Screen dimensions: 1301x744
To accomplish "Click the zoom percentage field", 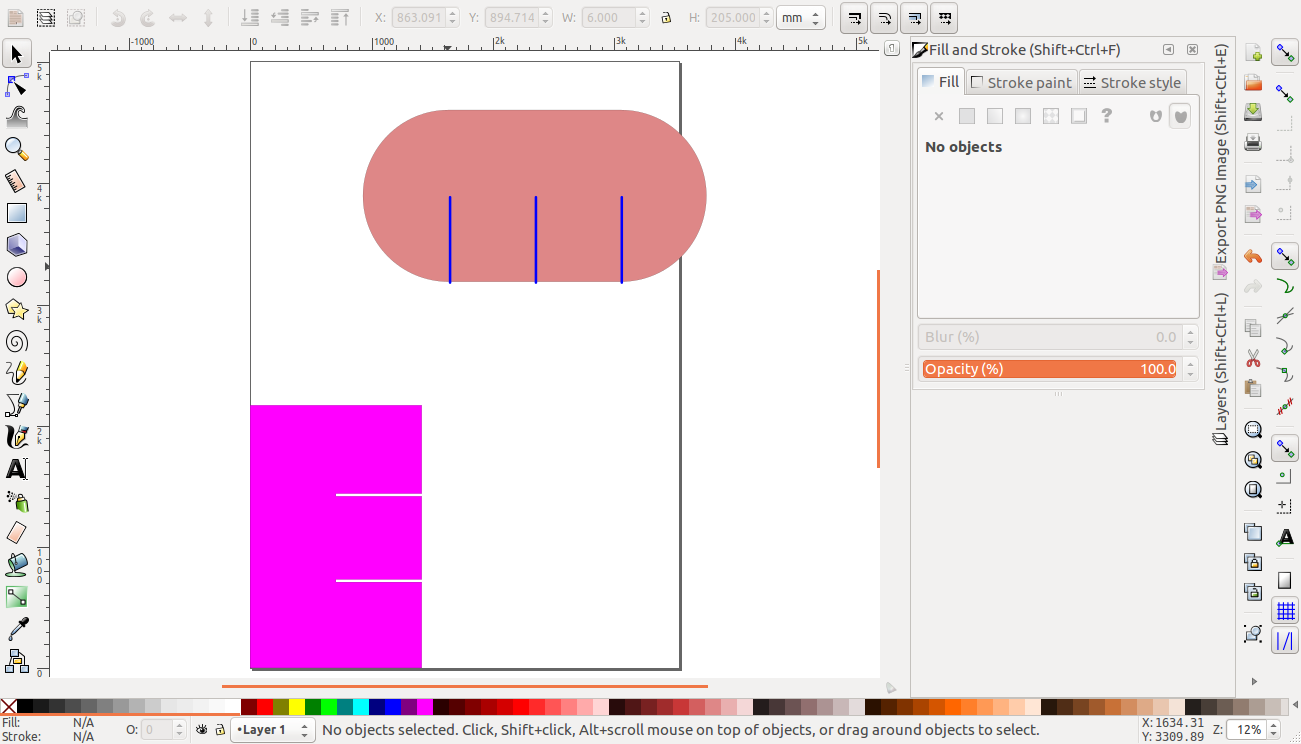I will (1244, 730).
